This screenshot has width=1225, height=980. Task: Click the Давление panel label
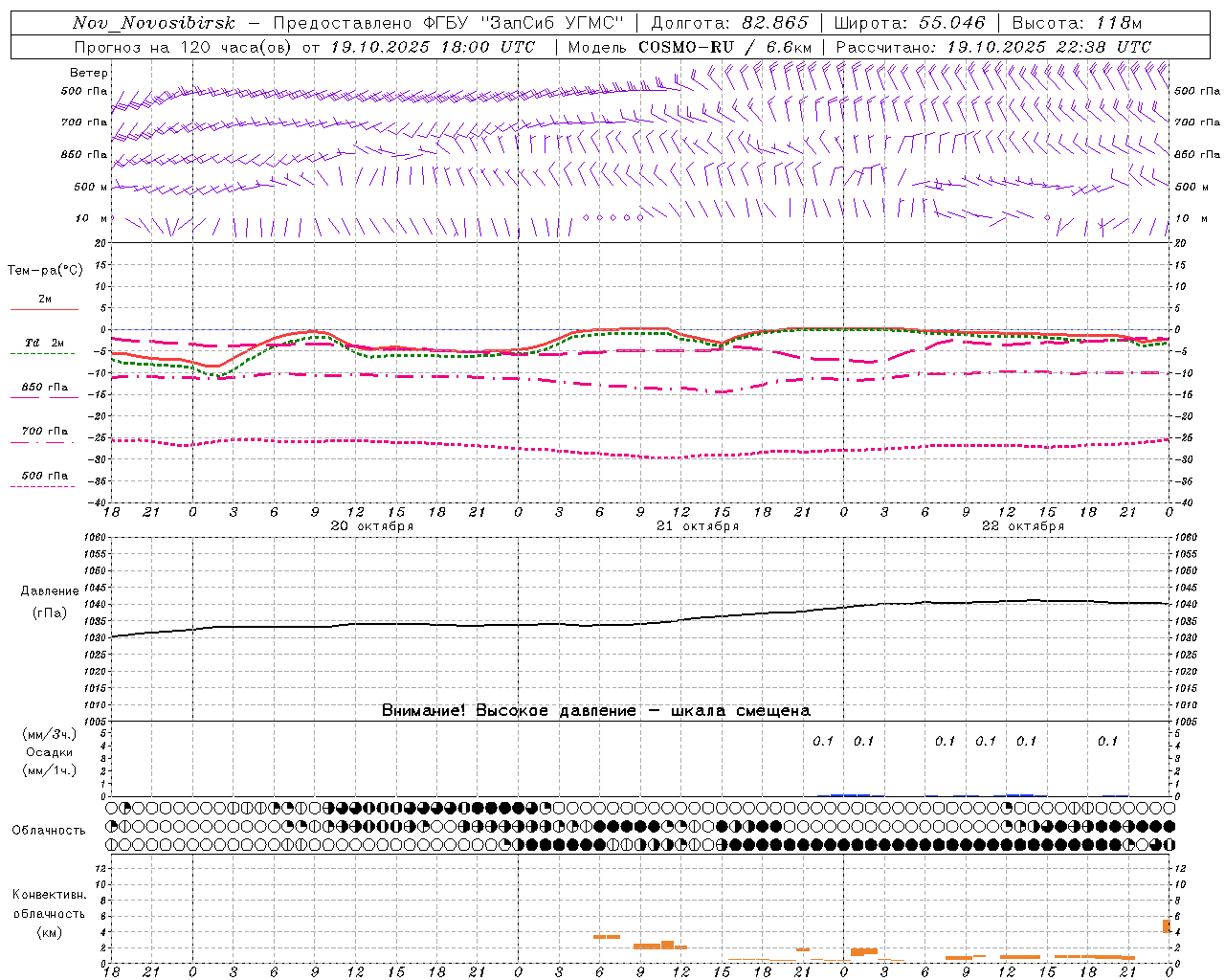(50, 591)
